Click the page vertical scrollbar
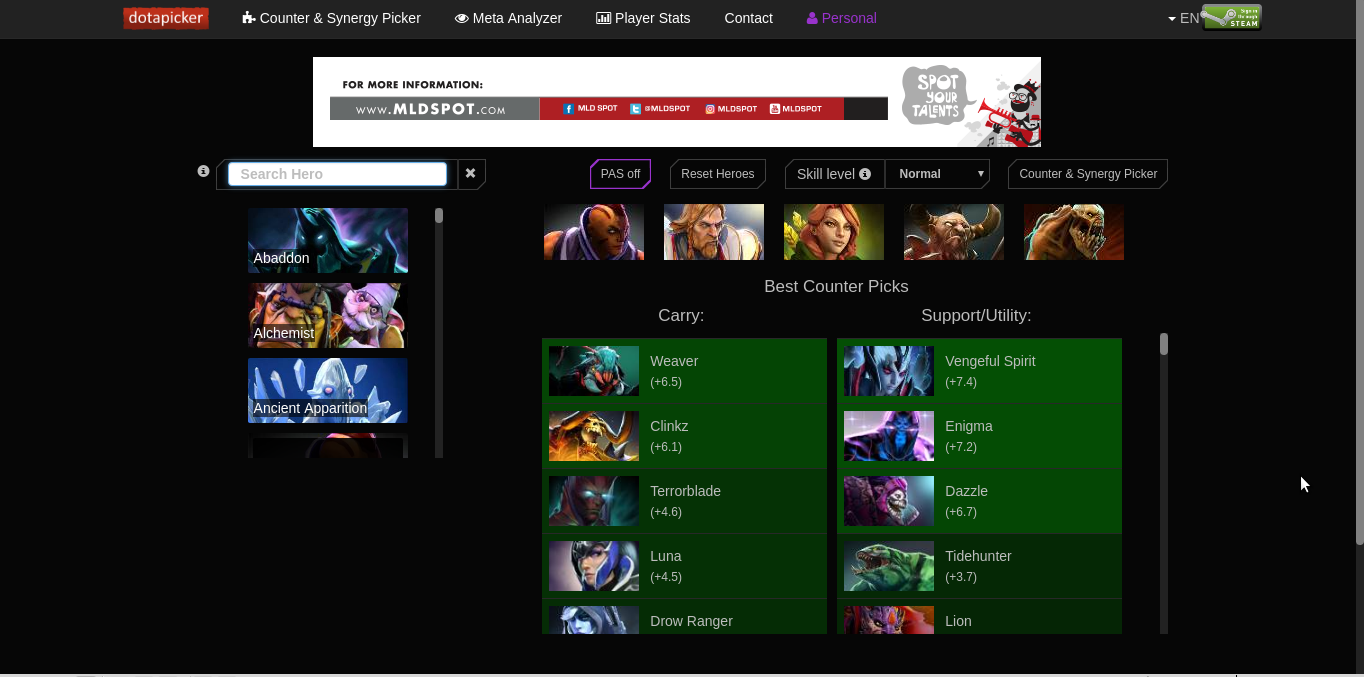This screenshot has width=1364, height=677. pyautogui.click(x=1359, y=272)
